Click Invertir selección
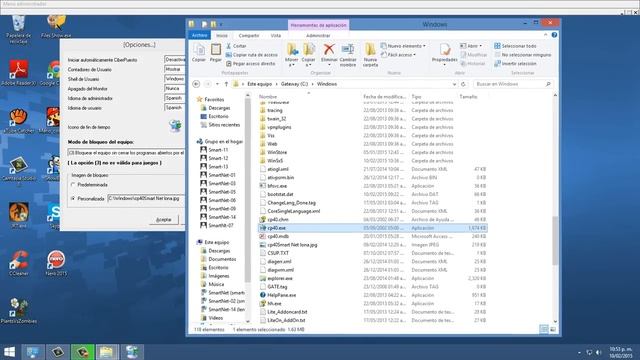The width and height of the screenshot is (640, 360). (x=515, y=64)
